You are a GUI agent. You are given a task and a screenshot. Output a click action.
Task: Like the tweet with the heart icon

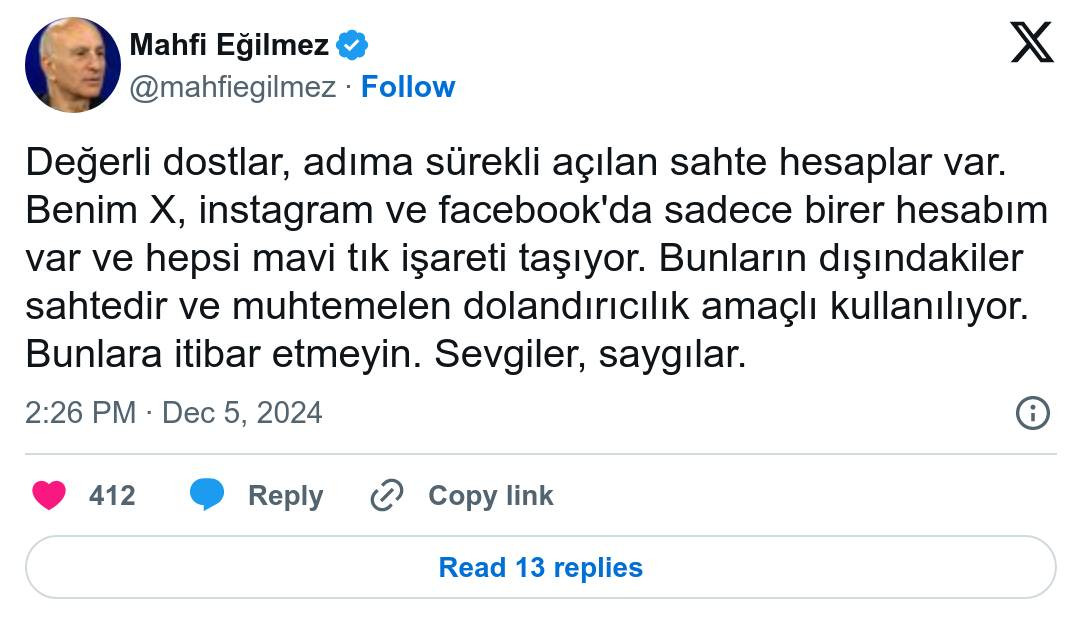coord(49,495)
